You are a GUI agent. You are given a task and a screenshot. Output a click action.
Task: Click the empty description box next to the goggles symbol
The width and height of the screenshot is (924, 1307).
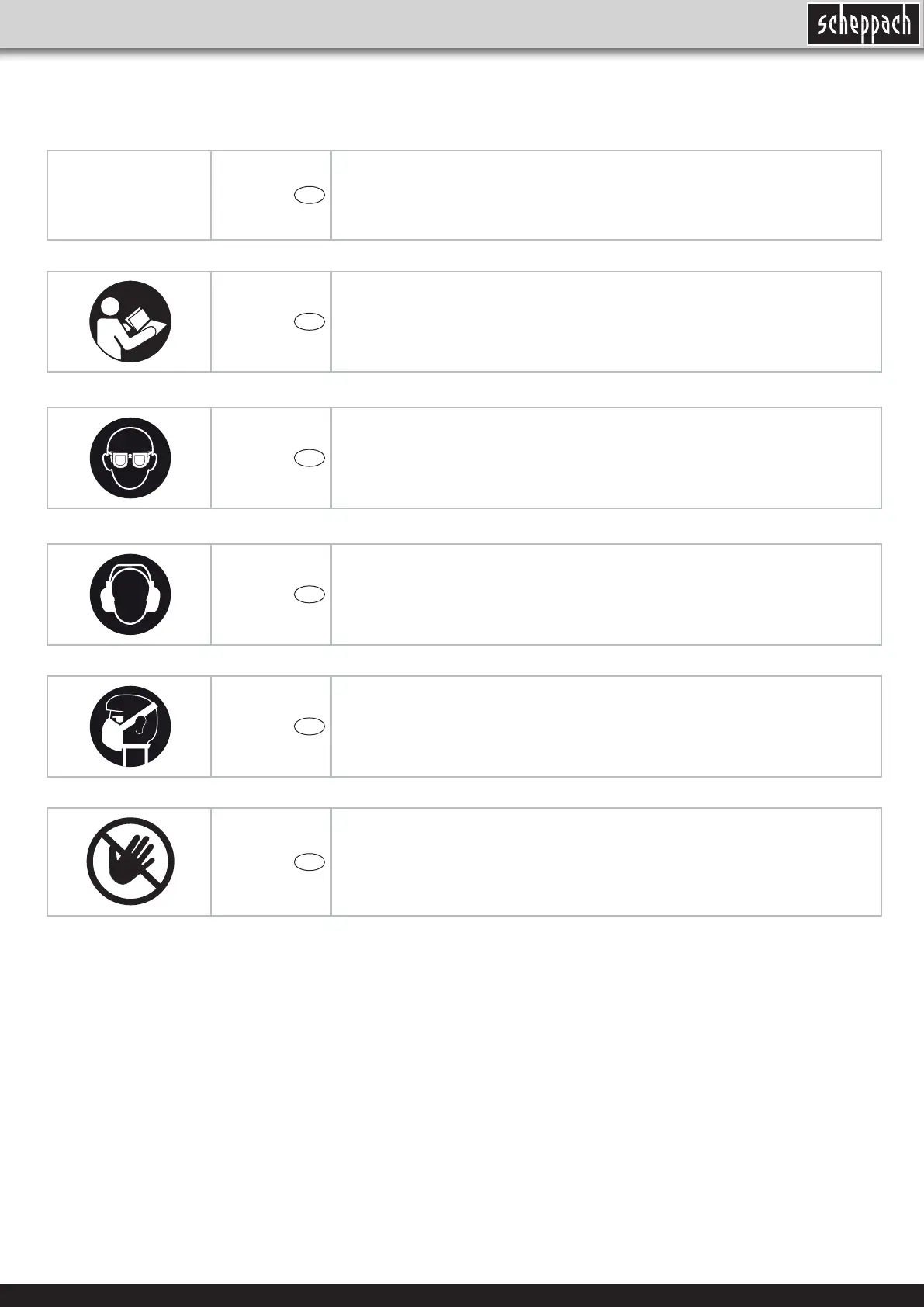pos(606,458)
